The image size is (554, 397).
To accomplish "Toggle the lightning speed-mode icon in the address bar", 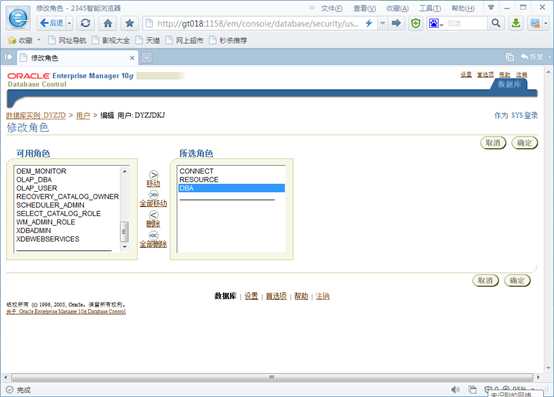I will 369,23.
